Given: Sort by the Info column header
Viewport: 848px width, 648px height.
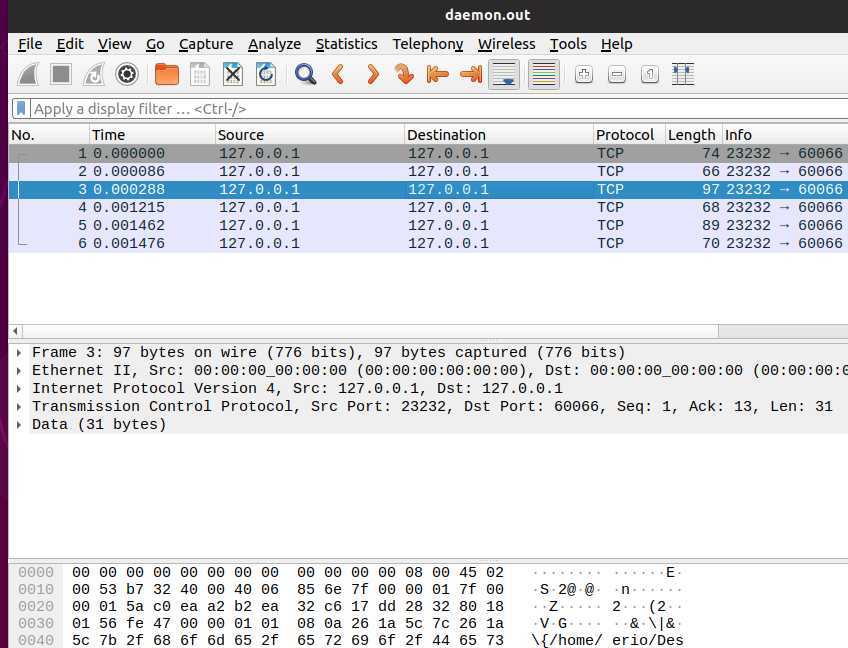Looking at the screenshot, I should 785,135.
